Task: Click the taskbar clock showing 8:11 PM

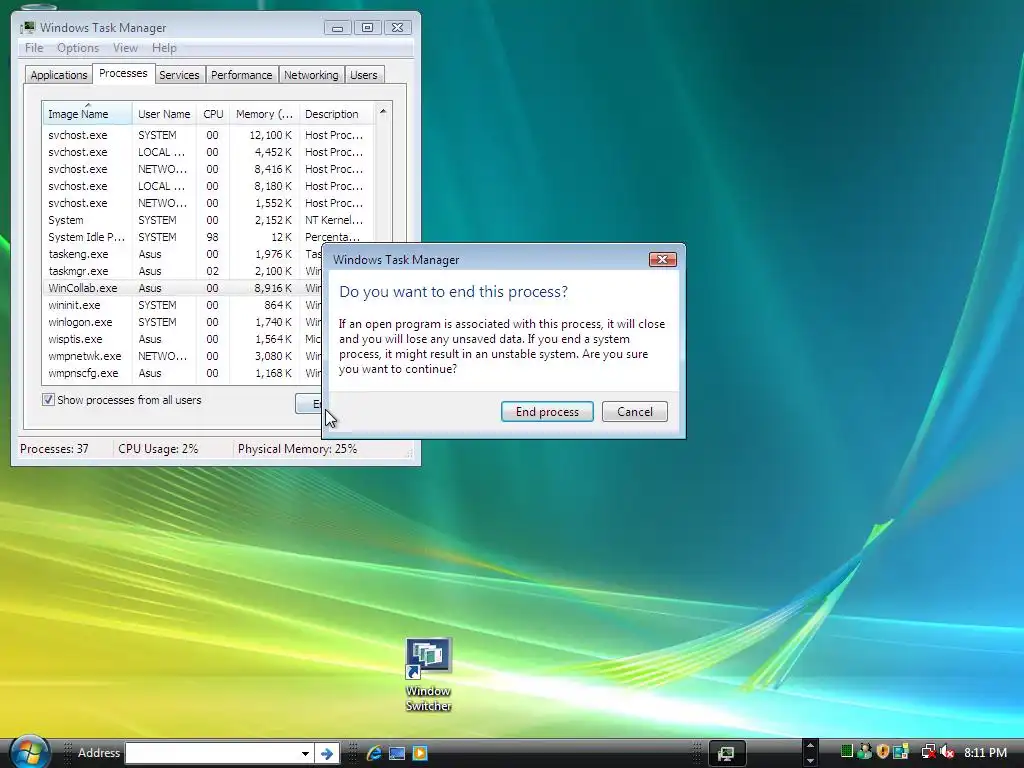Action: (985, 752)
